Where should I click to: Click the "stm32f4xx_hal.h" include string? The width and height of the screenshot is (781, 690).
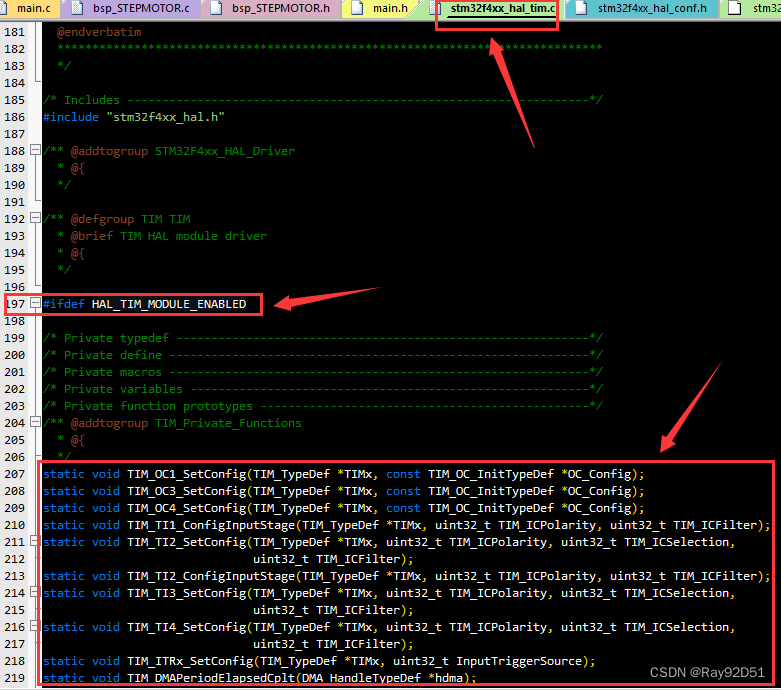pos(165,117)
